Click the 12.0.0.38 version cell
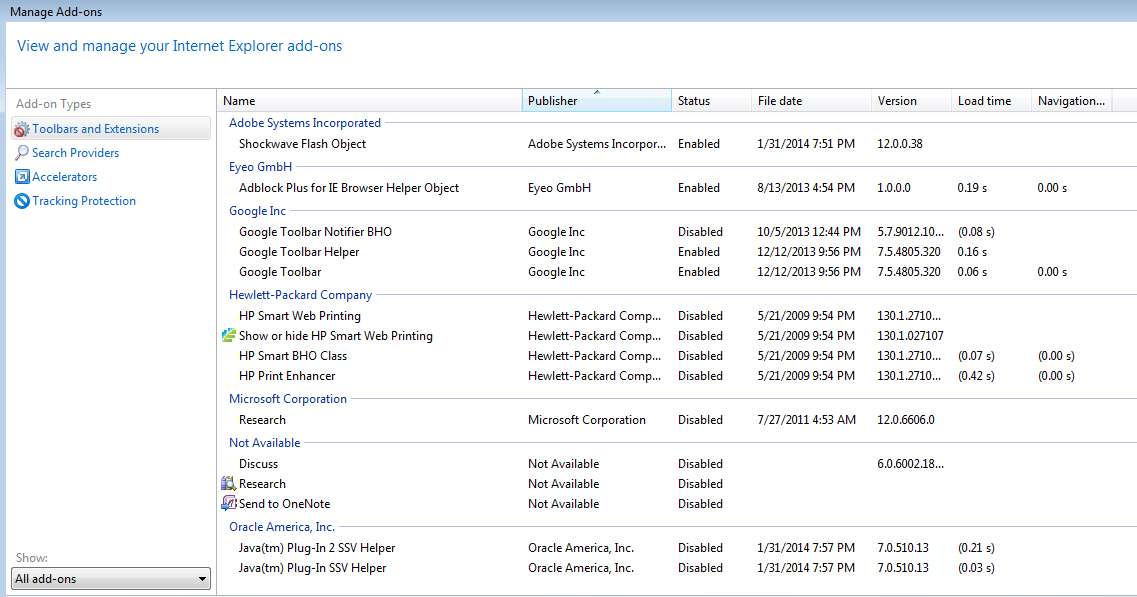 pyautogui.click(x=900, y=144)
